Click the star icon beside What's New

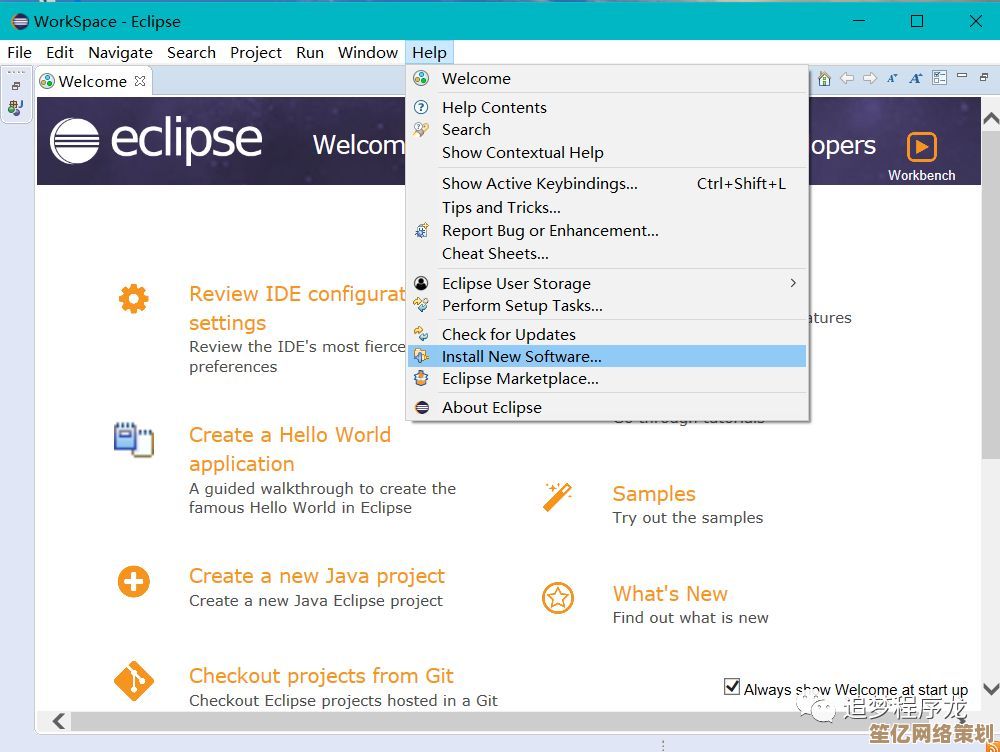tap(557, 598)
